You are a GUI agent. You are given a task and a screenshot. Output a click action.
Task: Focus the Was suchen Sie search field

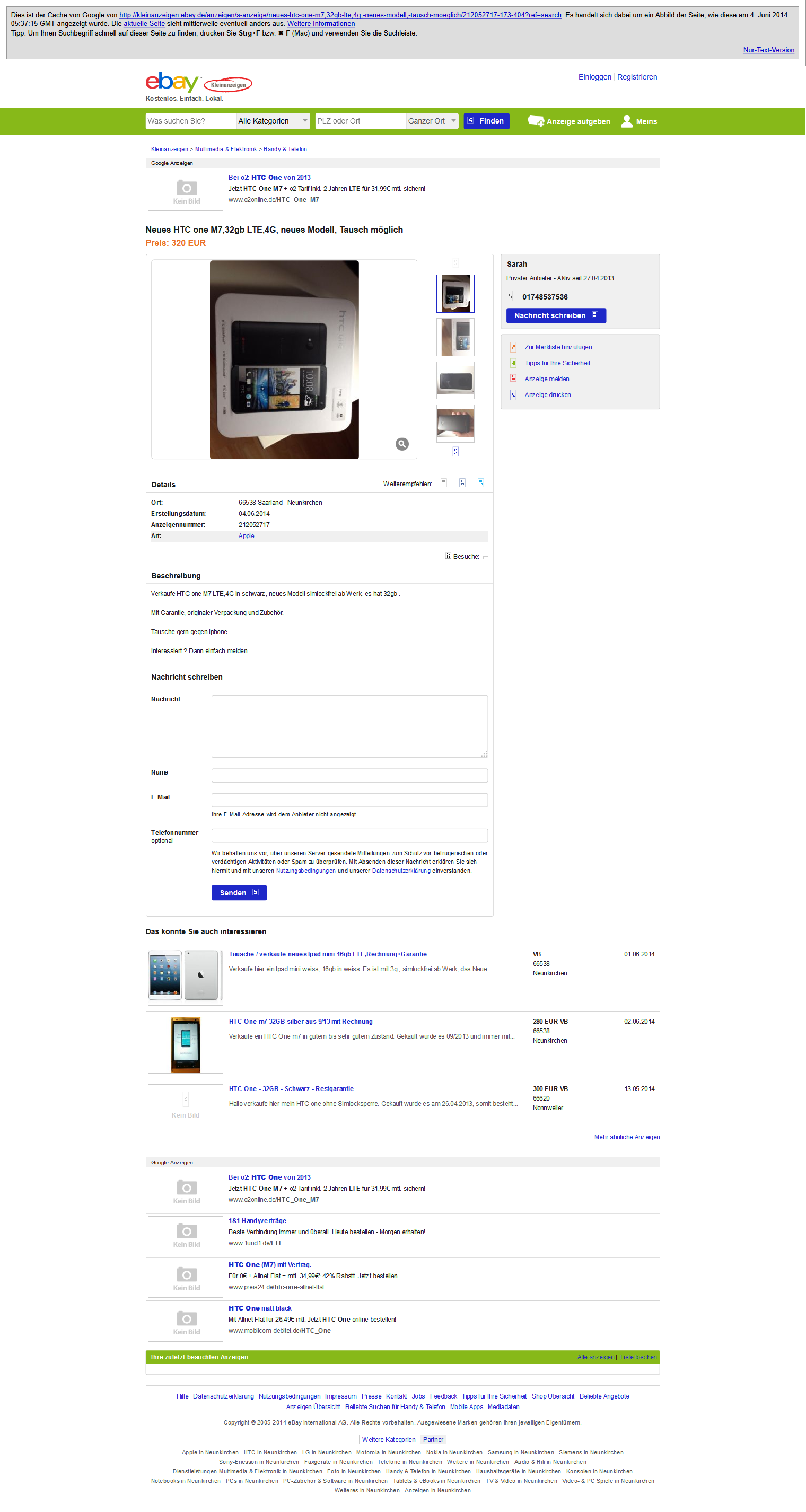tap(191, 121)
